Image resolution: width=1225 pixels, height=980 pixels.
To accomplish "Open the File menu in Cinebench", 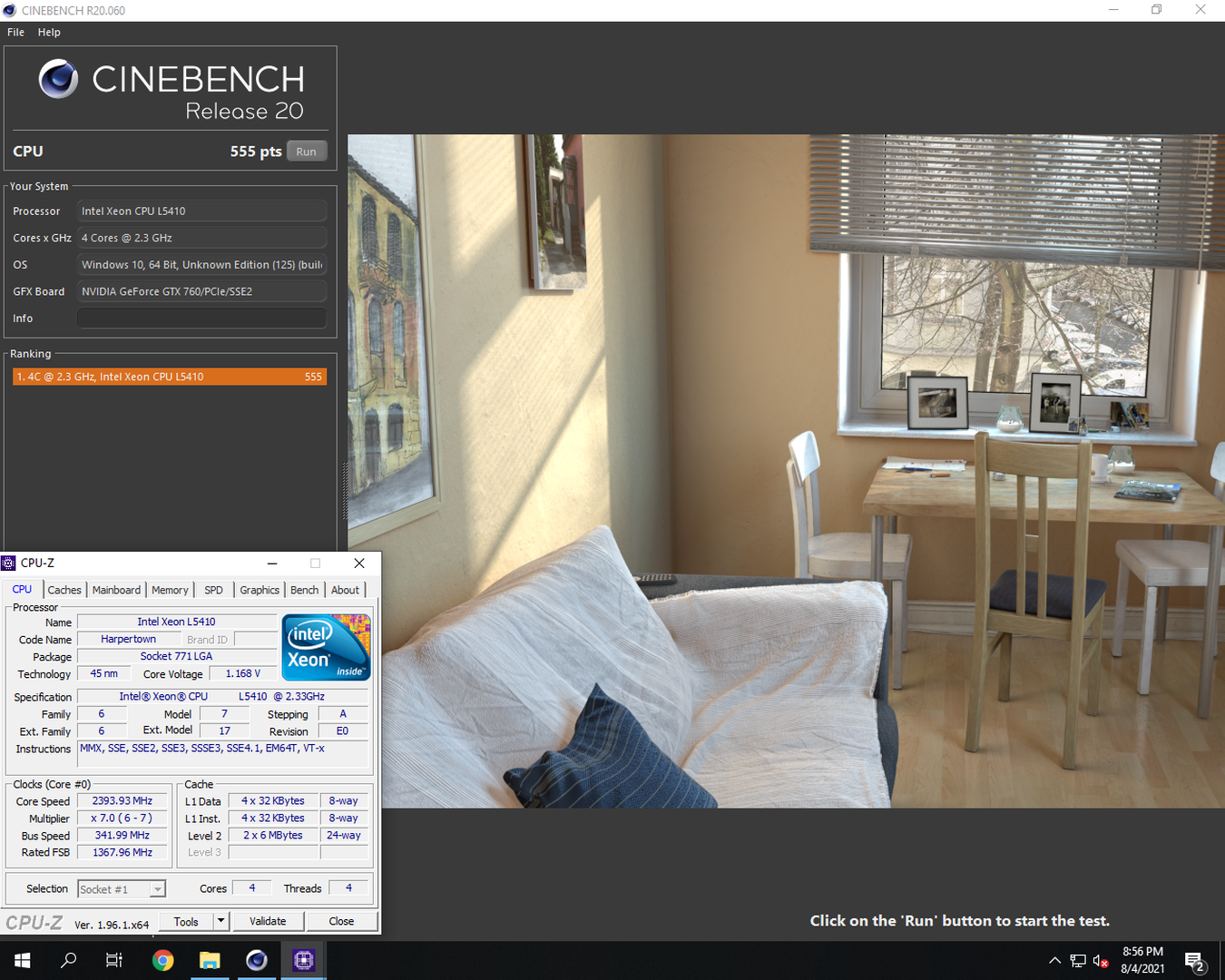I will pyautogui.click(x=15, y=32).
